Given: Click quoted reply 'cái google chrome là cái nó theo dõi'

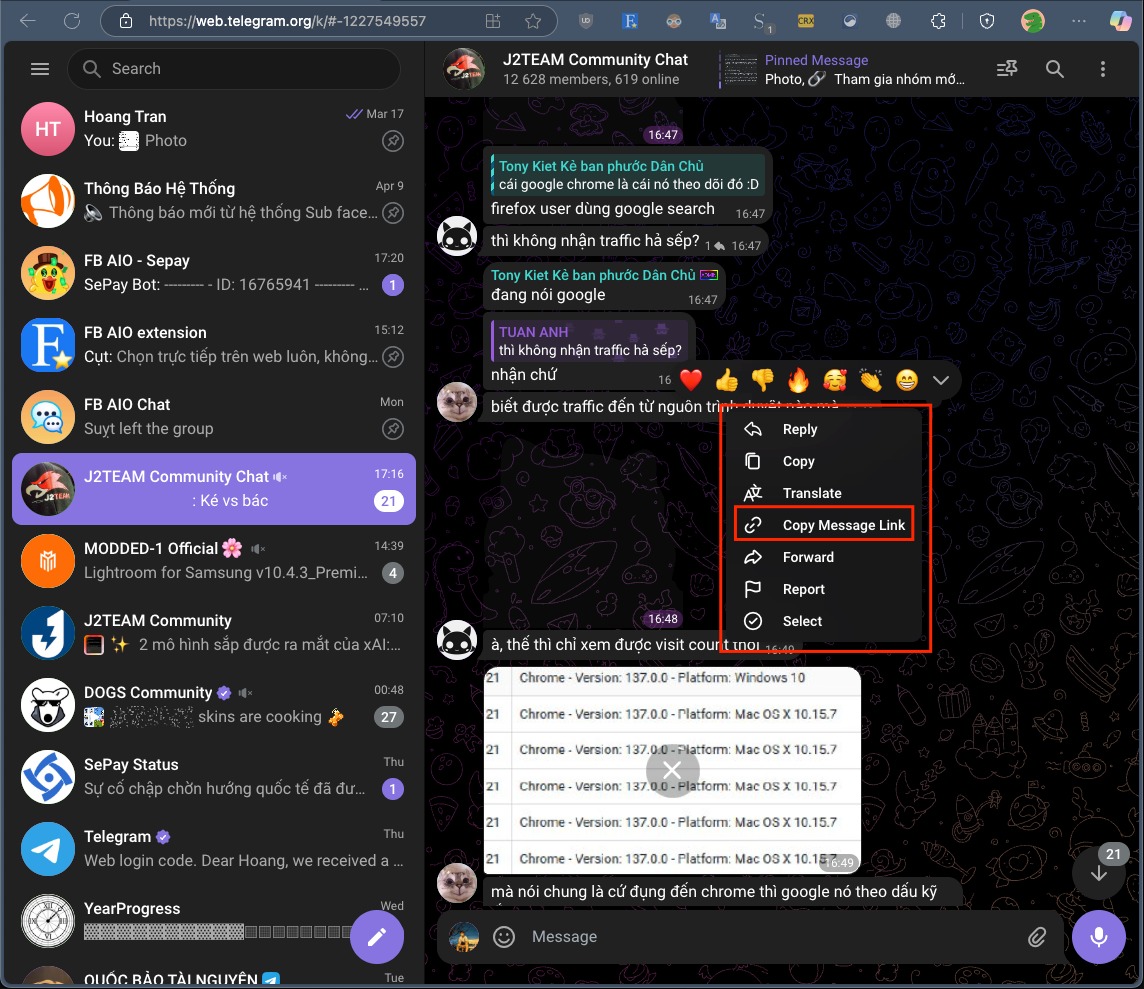Looking at the screenshot, I should coord(627,175).
